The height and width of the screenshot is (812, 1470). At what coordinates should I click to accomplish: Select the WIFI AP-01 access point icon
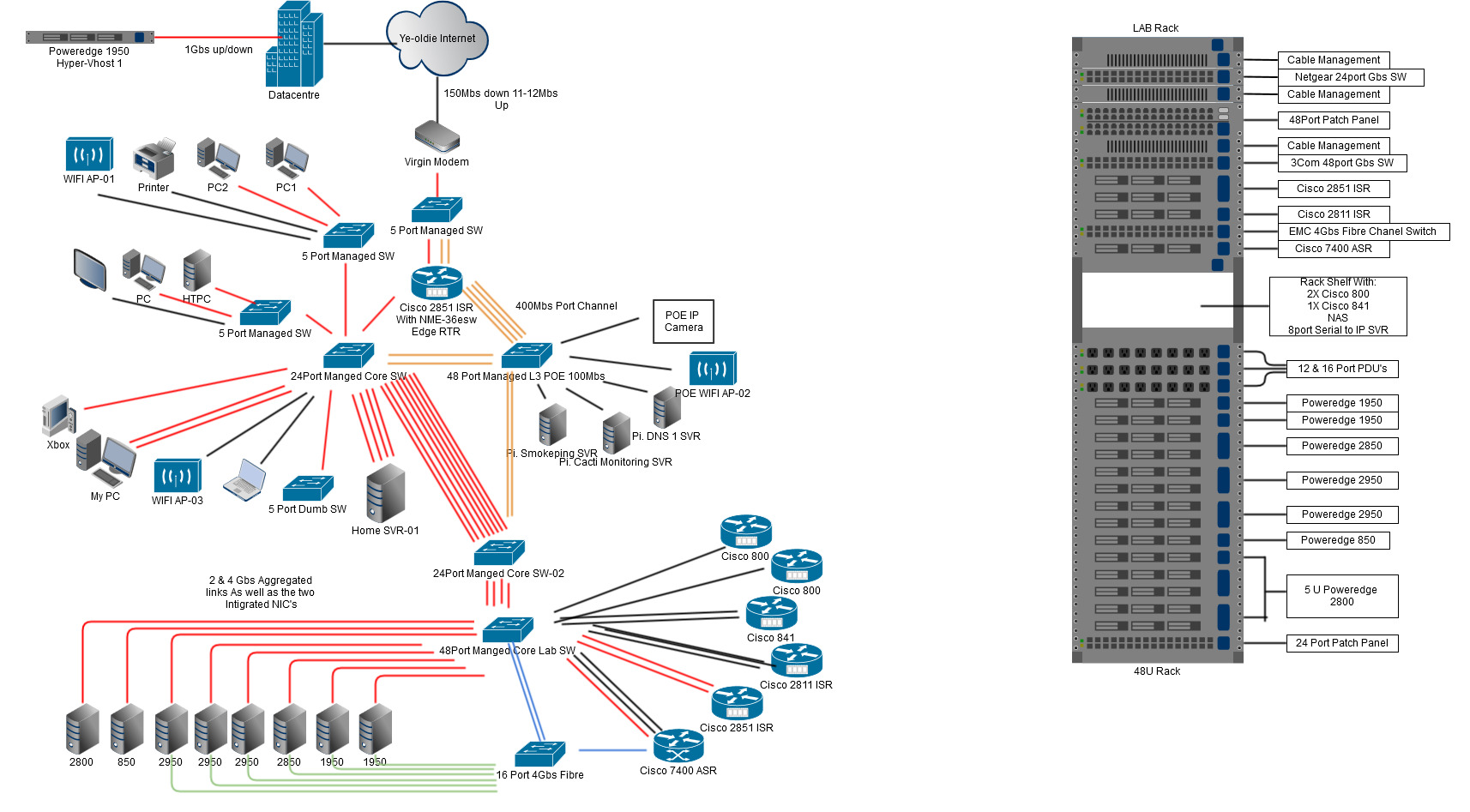(89, 154)
